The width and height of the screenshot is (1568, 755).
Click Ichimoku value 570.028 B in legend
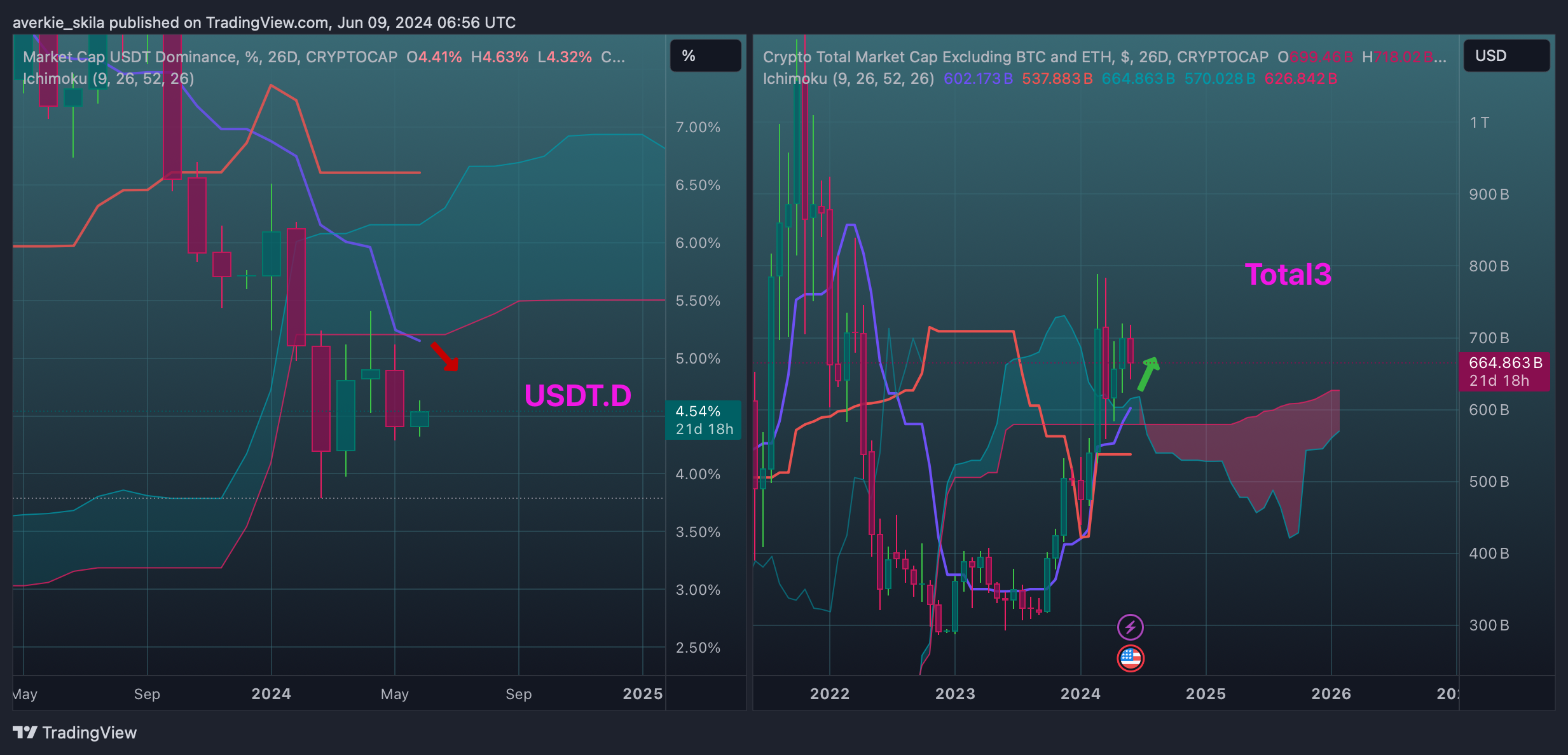click(x=1220, y=79)
